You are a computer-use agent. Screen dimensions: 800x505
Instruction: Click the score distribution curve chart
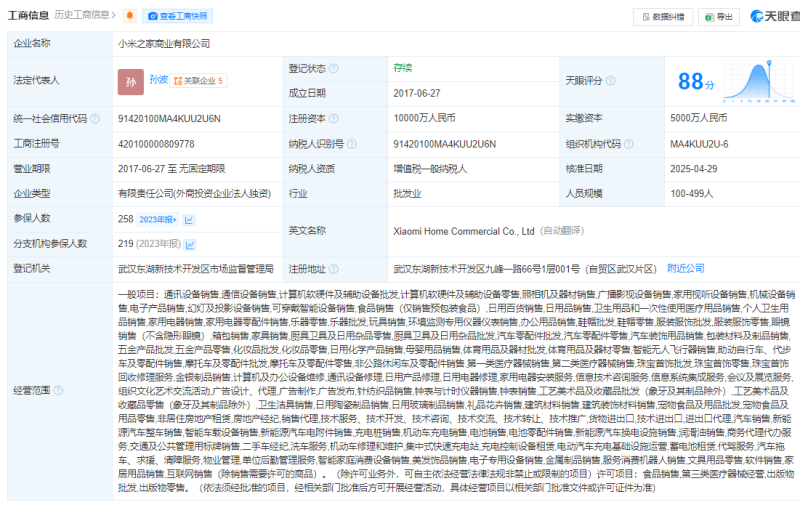coord(759,81)
